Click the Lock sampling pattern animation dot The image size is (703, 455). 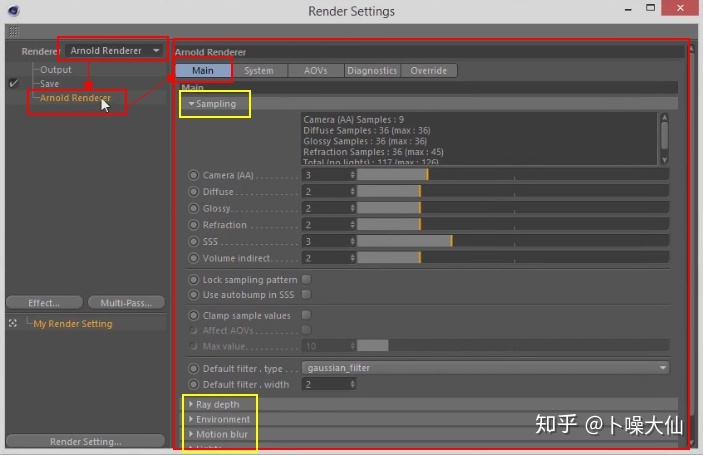pyautogui.click(x=193, y=280)
